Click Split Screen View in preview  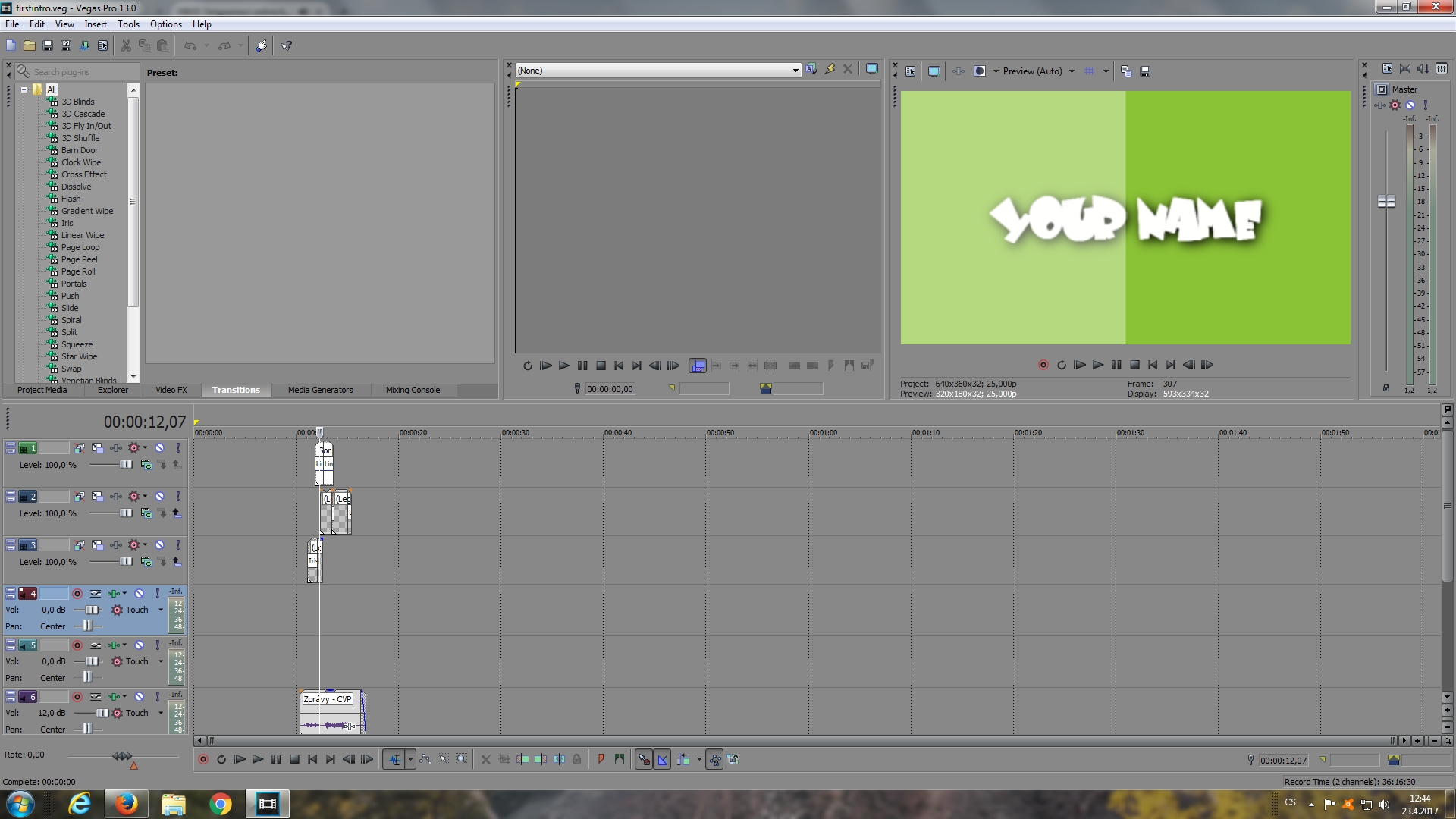[x=980, y=71]
